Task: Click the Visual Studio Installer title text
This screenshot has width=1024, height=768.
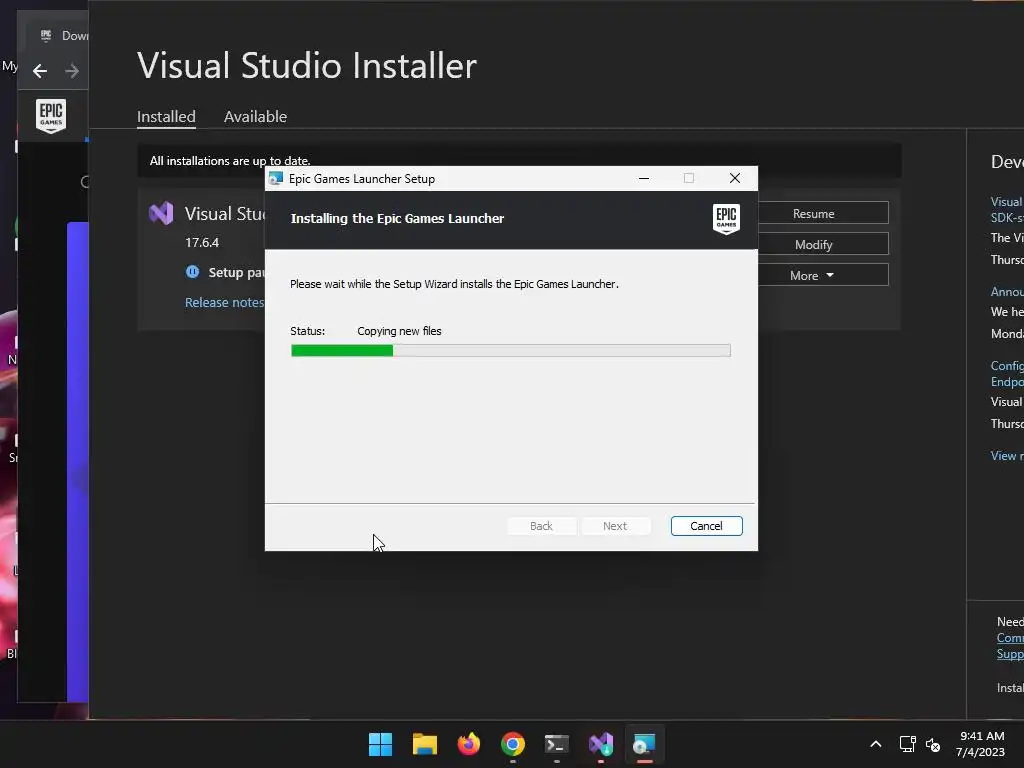Action: point(307,65)
